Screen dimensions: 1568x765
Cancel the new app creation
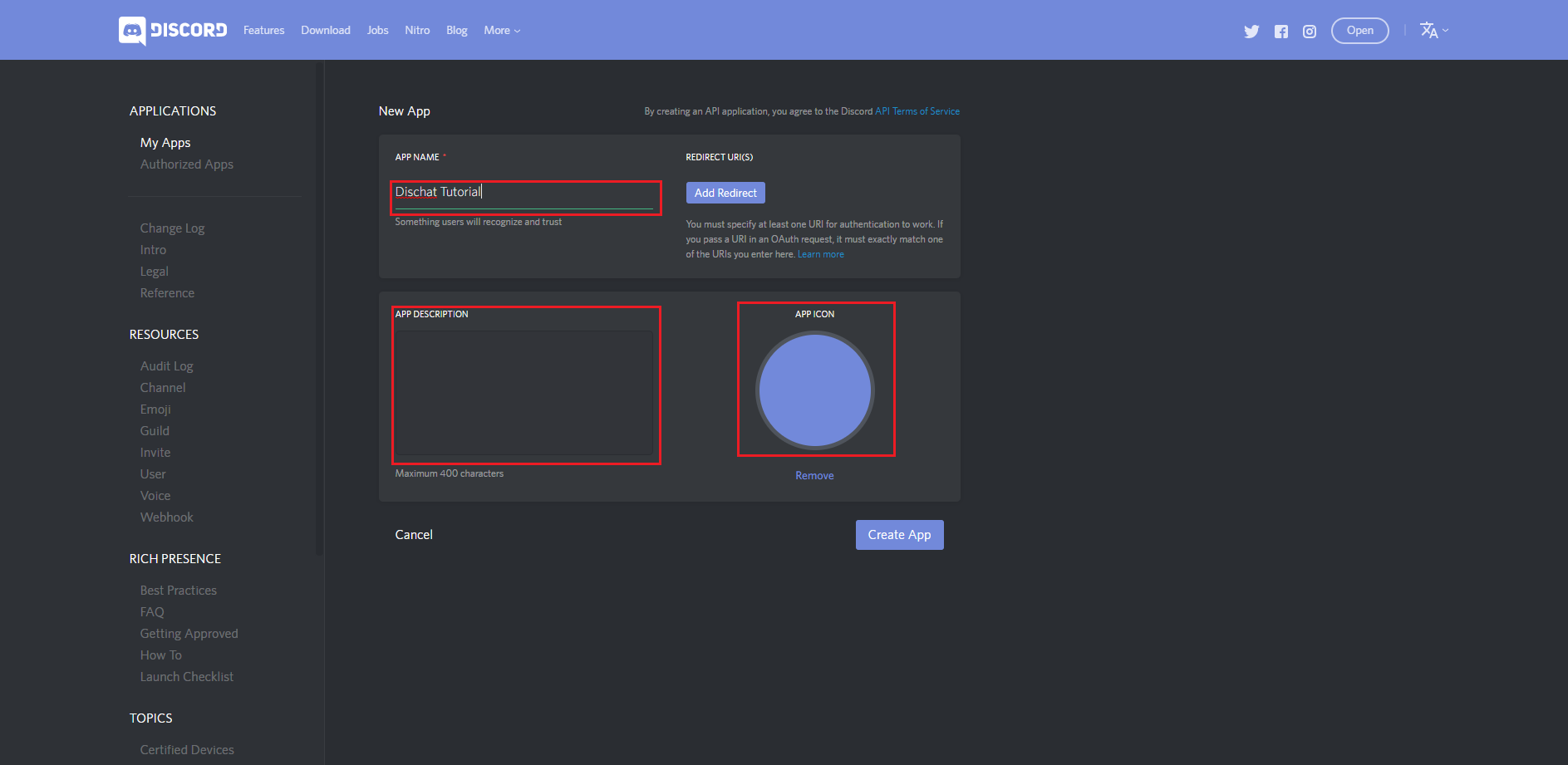tap(414, 535)
